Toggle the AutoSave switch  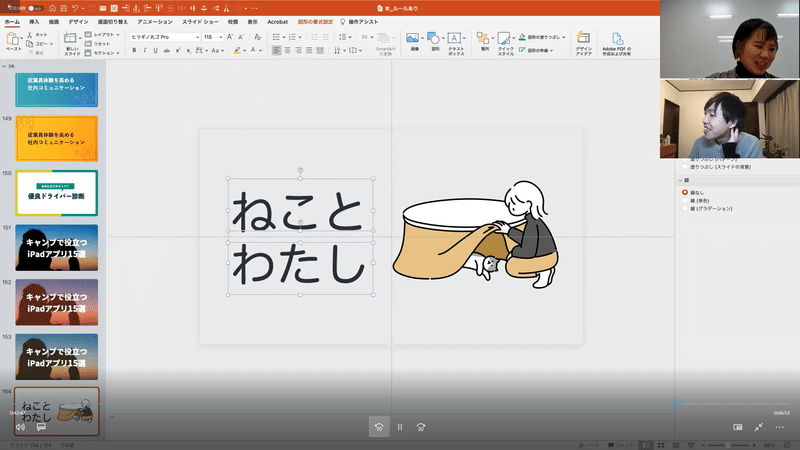point(35,8)
